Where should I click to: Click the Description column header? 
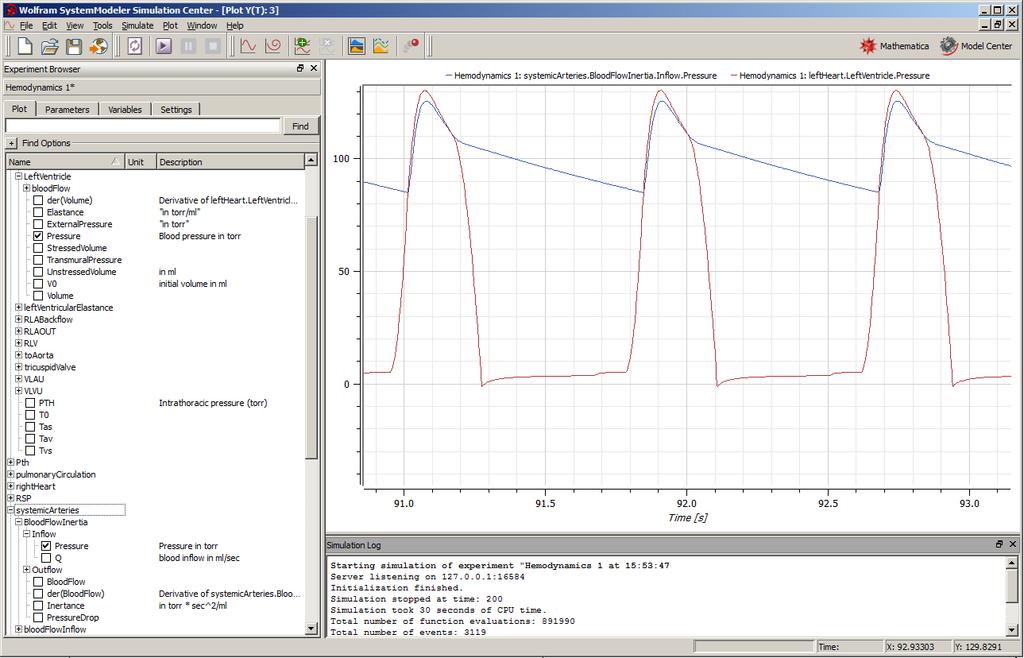pyautogui.click(x=231, y=162)
